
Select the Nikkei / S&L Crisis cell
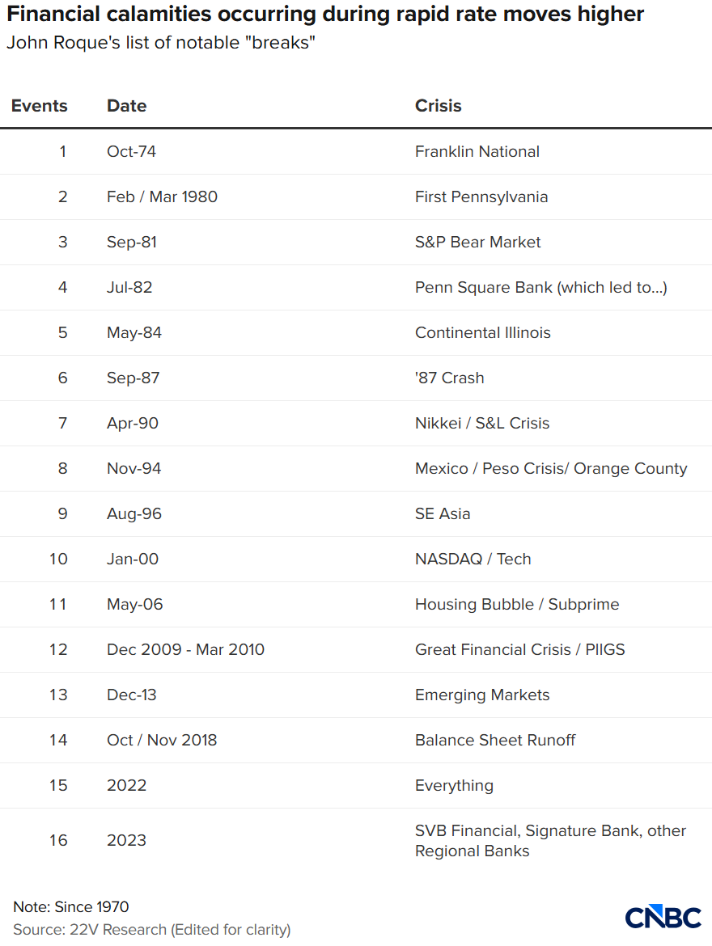point(482,423)
